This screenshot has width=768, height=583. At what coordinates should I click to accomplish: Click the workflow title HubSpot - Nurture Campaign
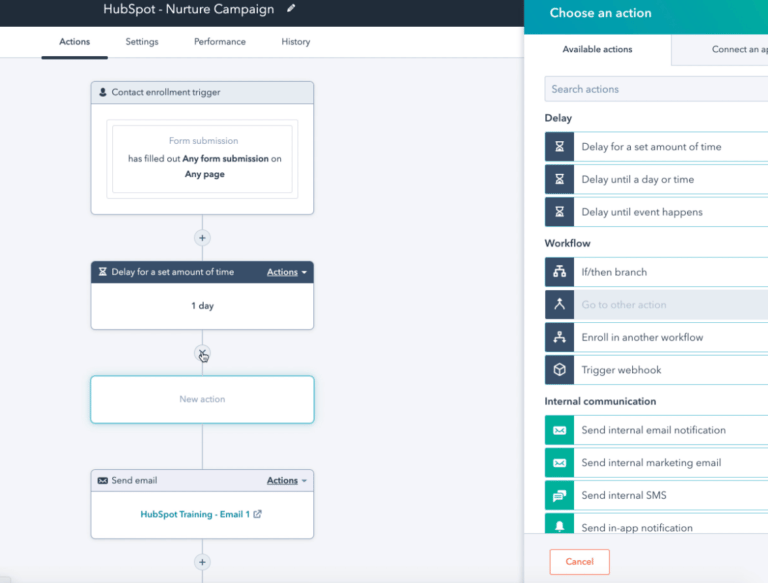(189, 9)
